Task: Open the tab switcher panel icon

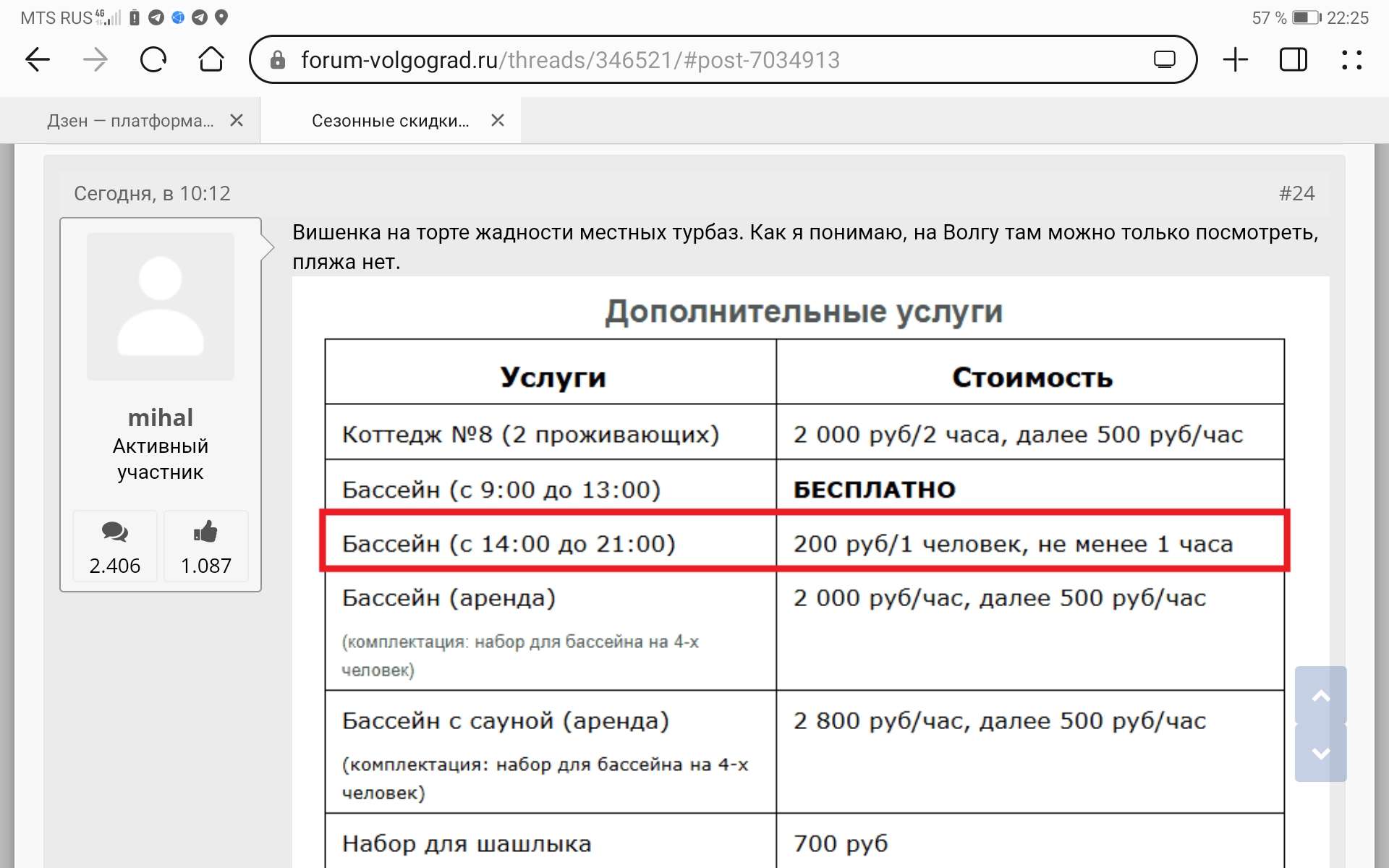Action: click(x=1293, y=59)
